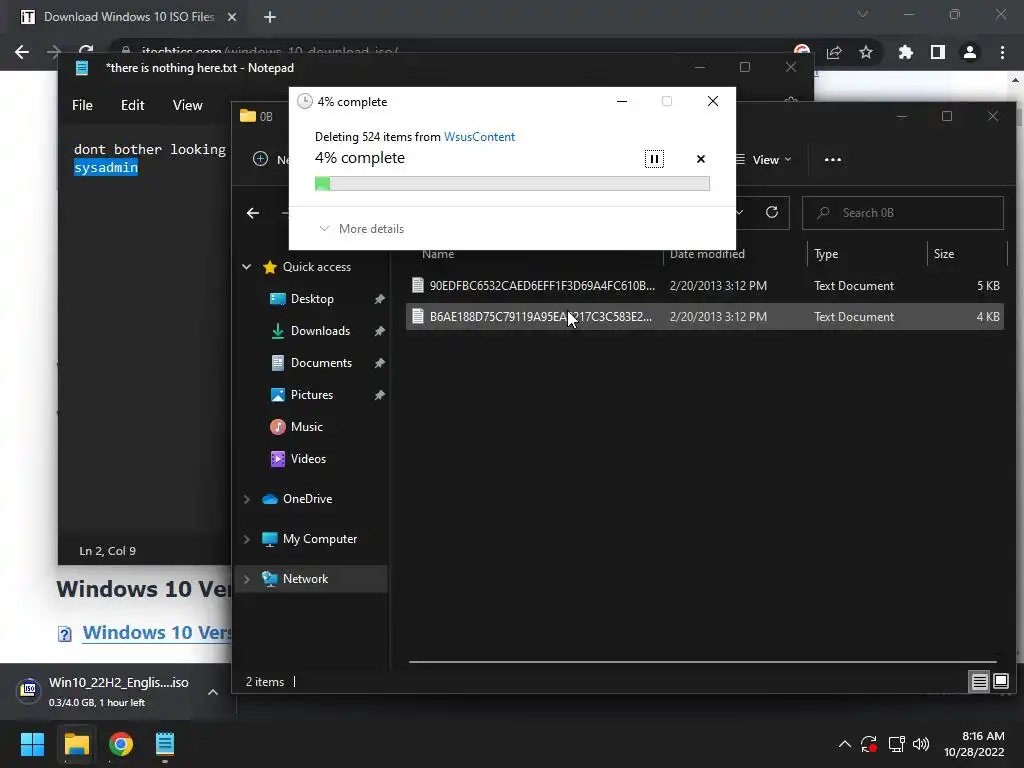Select Network in the navigation pane
Viewport: 1024px width, 768px height.
[x=305, y=579]
